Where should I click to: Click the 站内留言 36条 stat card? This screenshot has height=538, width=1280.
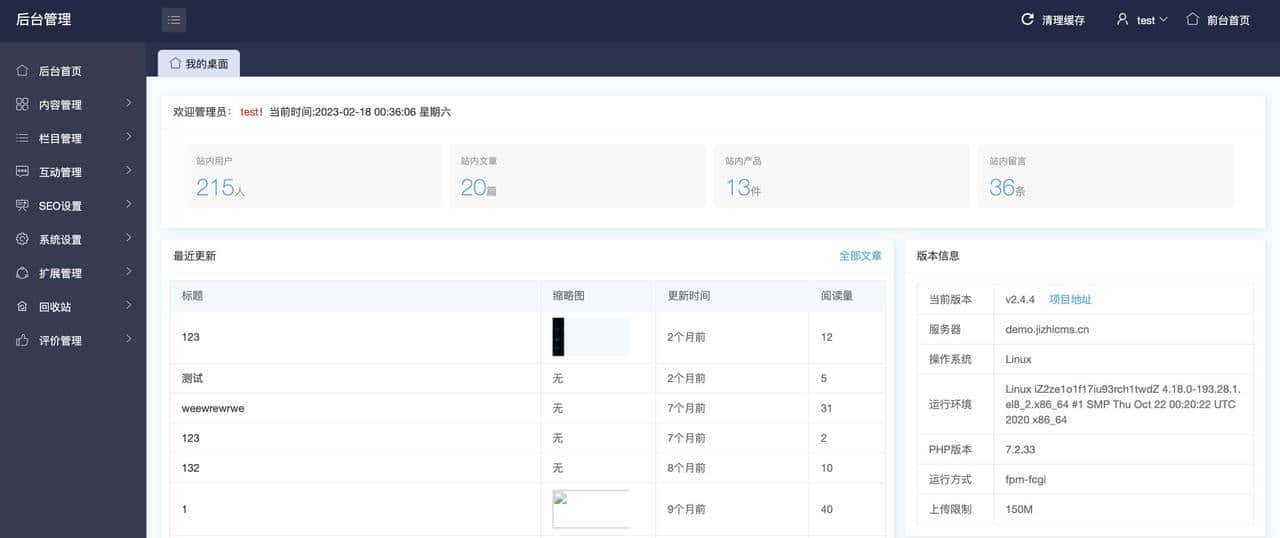[x=1106, y=176]
